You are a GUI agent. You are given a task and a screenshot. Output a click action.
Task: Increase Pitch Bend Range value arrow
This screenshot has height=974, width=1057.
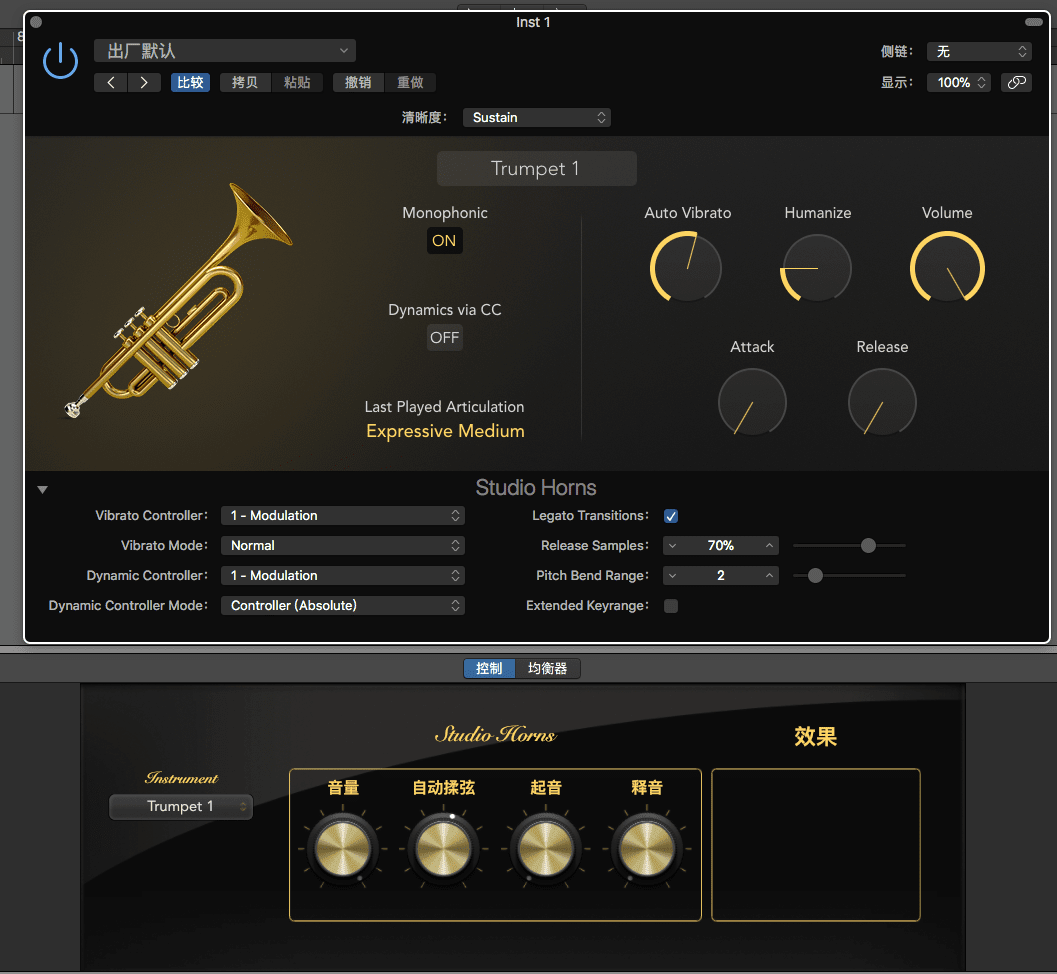point(769,576)
